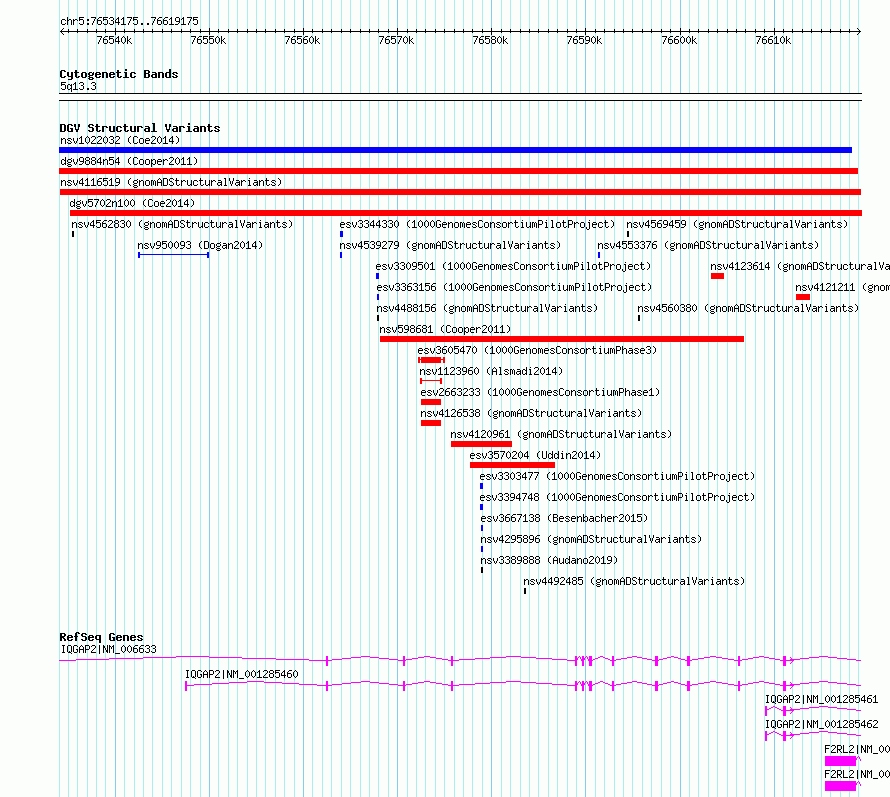The width and height of the screenshot is (890, 797).
Task: Open the IQGAP2|NM_001285460 transcript label
Action: [x=242, y=674]
